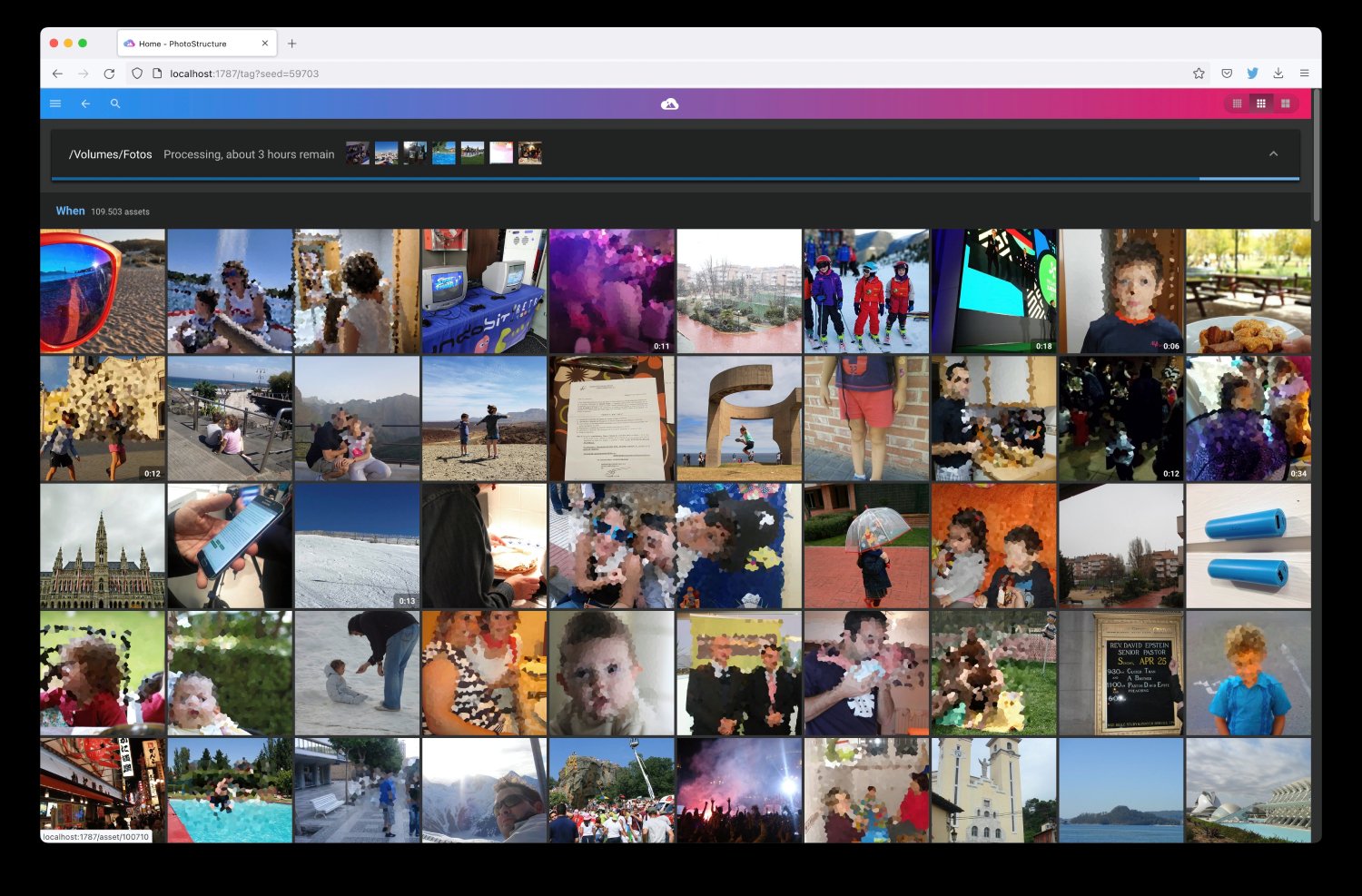Open Firefox application menu
Screen dimensions: 1362x896
tap(1304, 74)
